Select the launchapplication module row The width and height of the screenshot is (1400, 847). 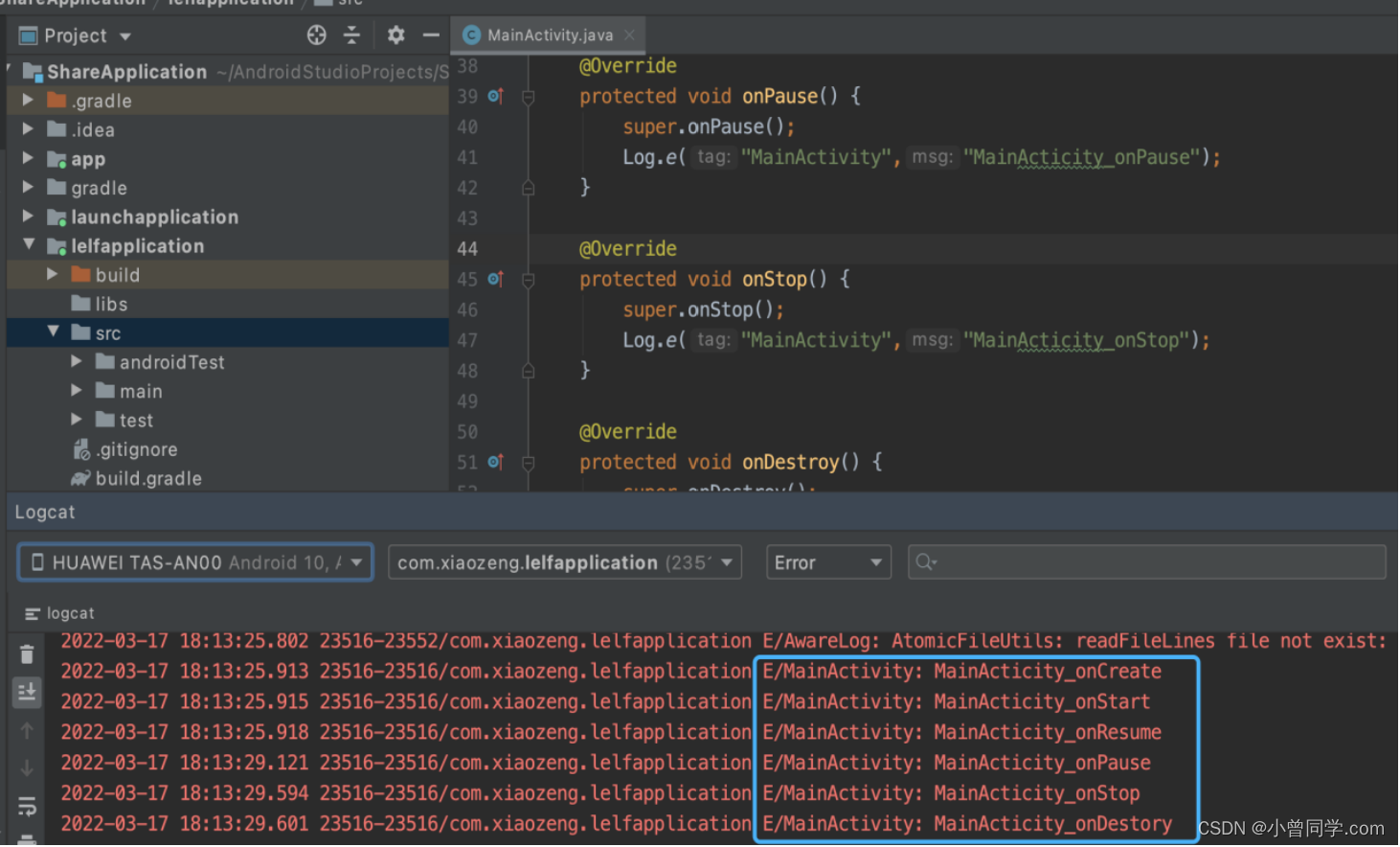tap(228, 217)
